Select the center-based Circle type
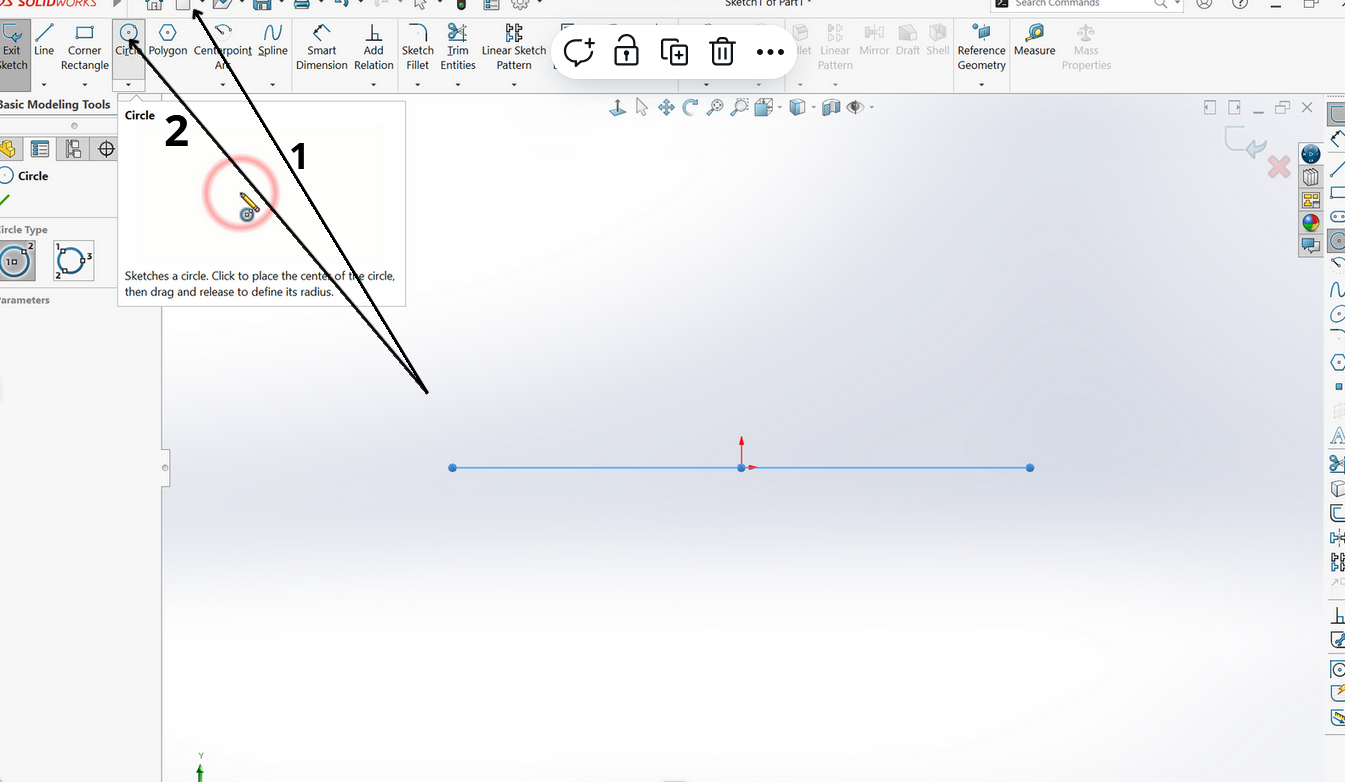 pyautogui.click(x=17, y=261)
